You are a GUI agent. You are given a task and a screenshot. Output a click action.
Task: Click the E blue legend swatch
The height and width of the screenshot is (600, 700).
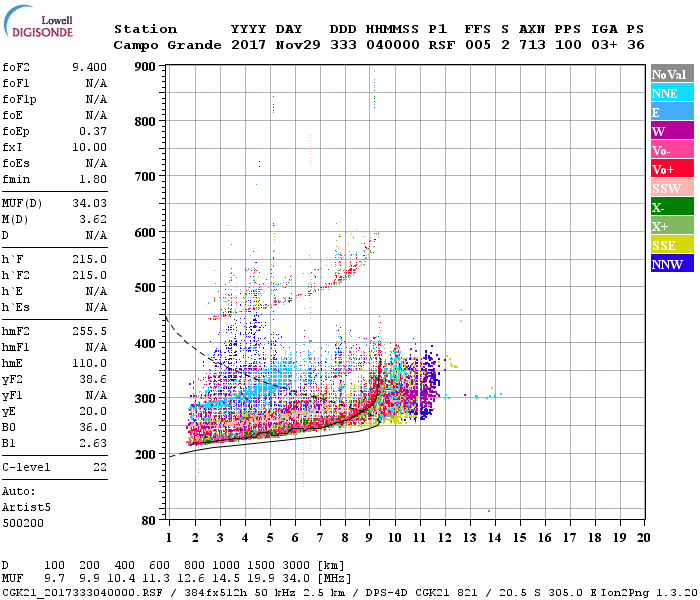[x=672, y=112]
